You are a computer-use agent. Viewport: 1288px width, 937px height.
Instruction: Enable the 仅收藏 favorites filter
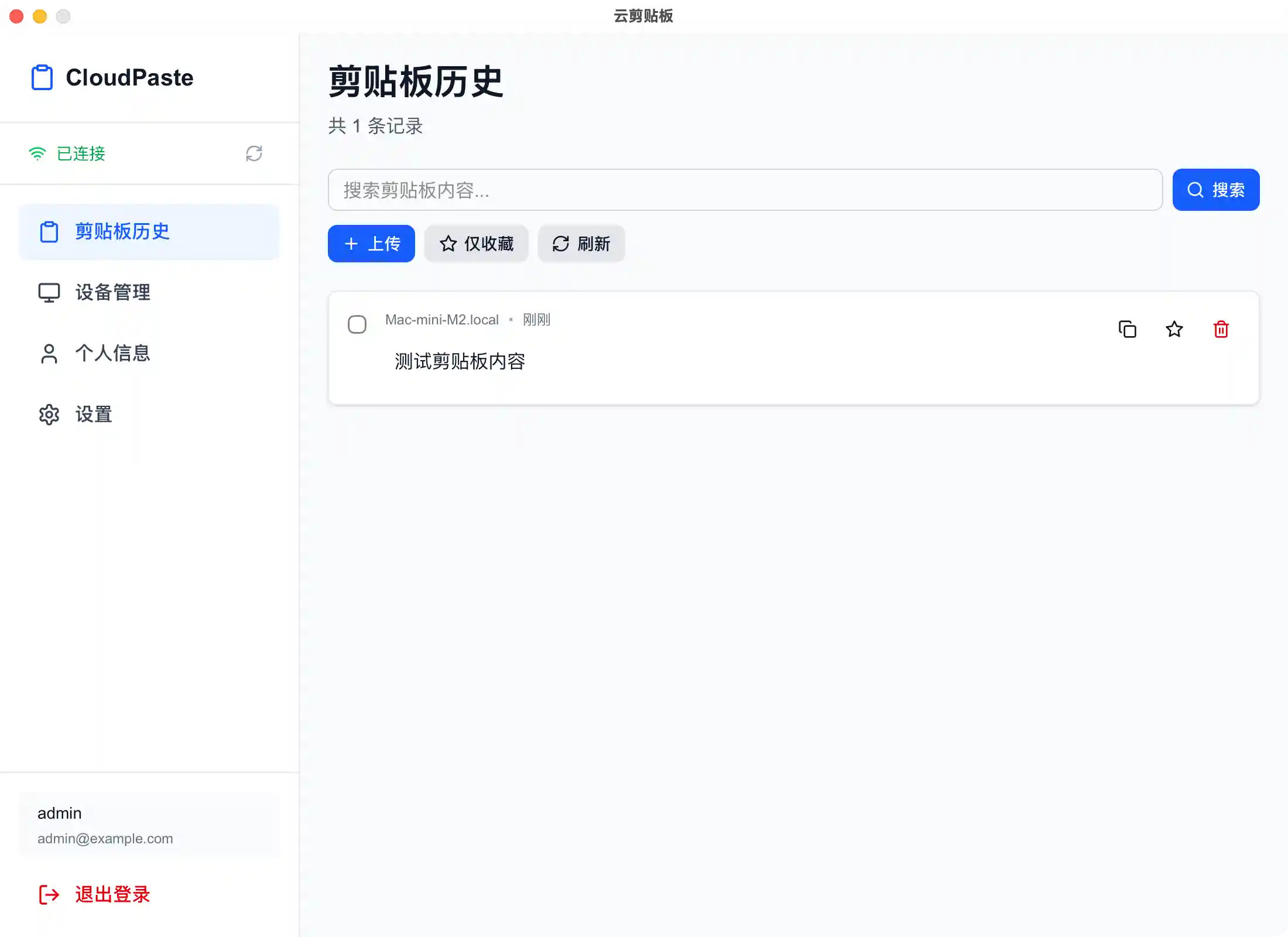coord(476,244)
